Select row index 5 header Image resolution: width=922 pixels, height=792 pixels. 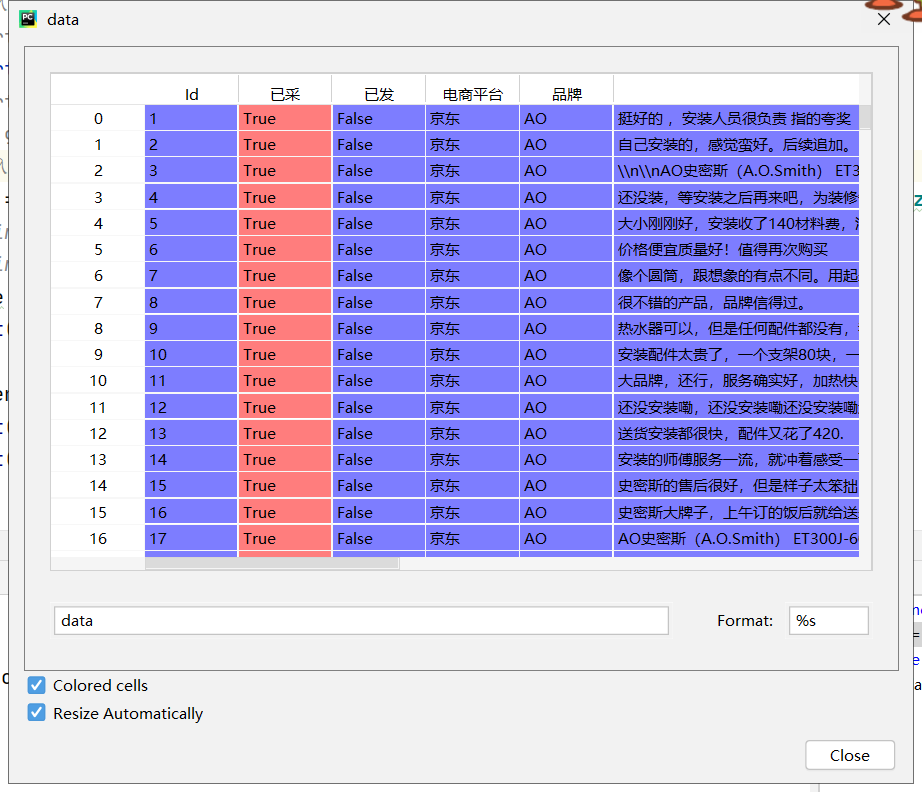pos(98,249)
